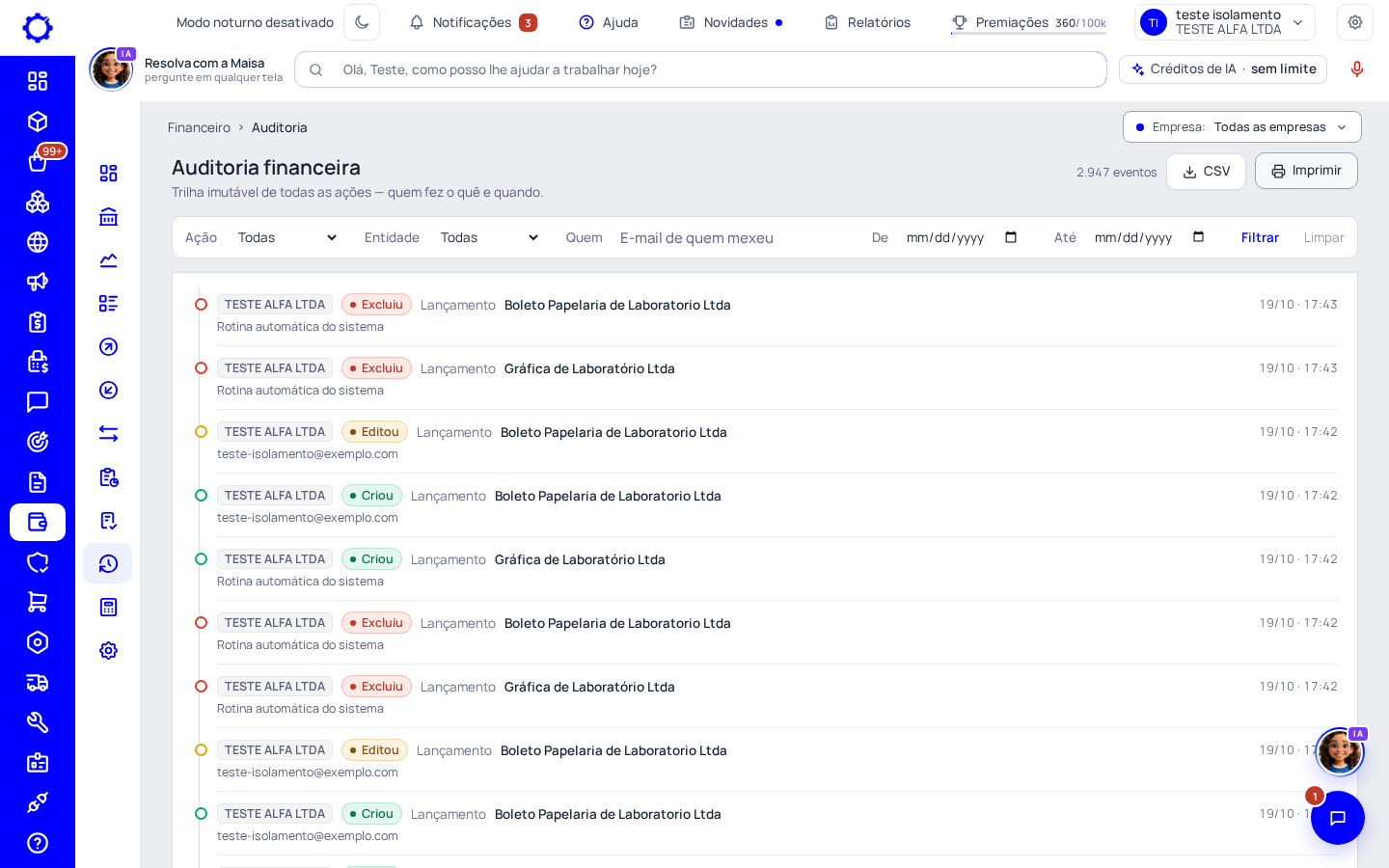Open the globe icon in sidebar
The height and width of the screenshot is (868, 1389).
pos(38,242)
